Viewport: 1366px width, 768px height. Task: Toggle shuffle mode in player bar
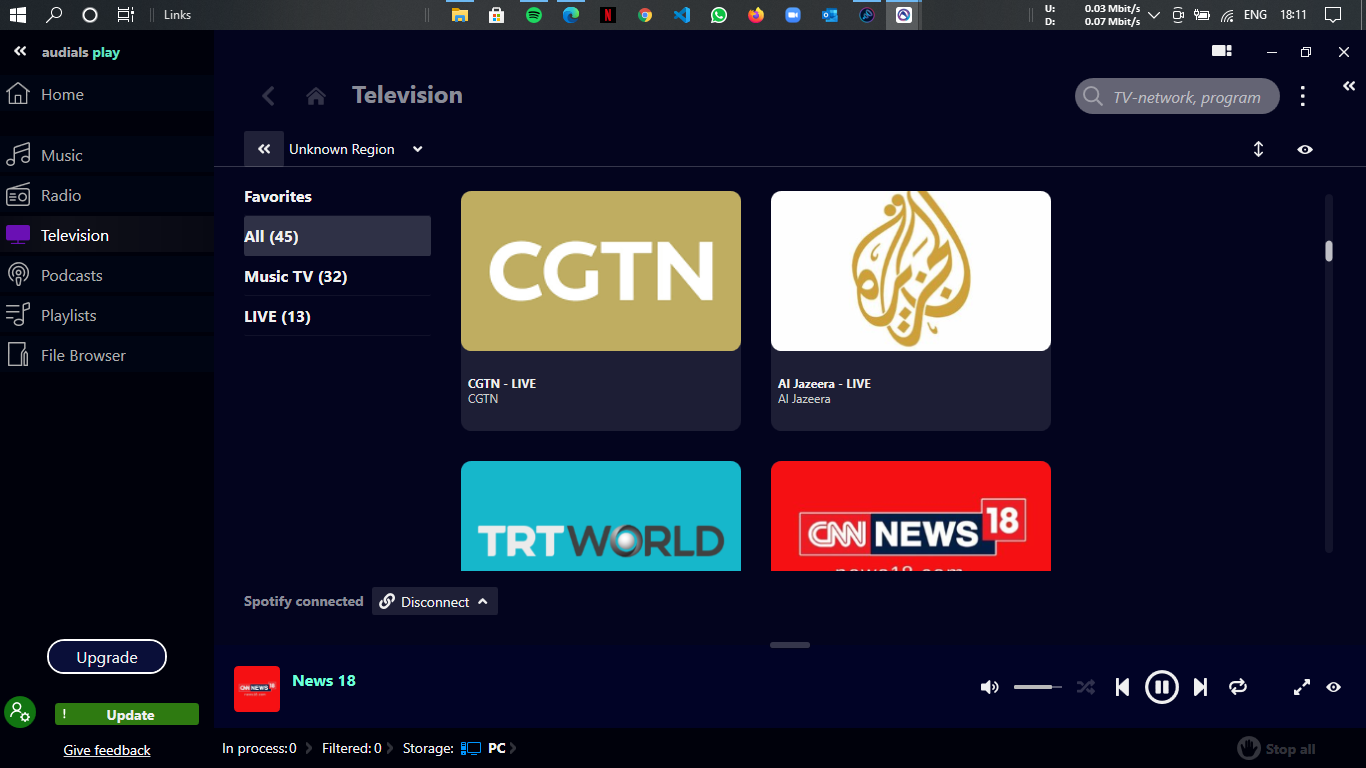click(1085, 687)
